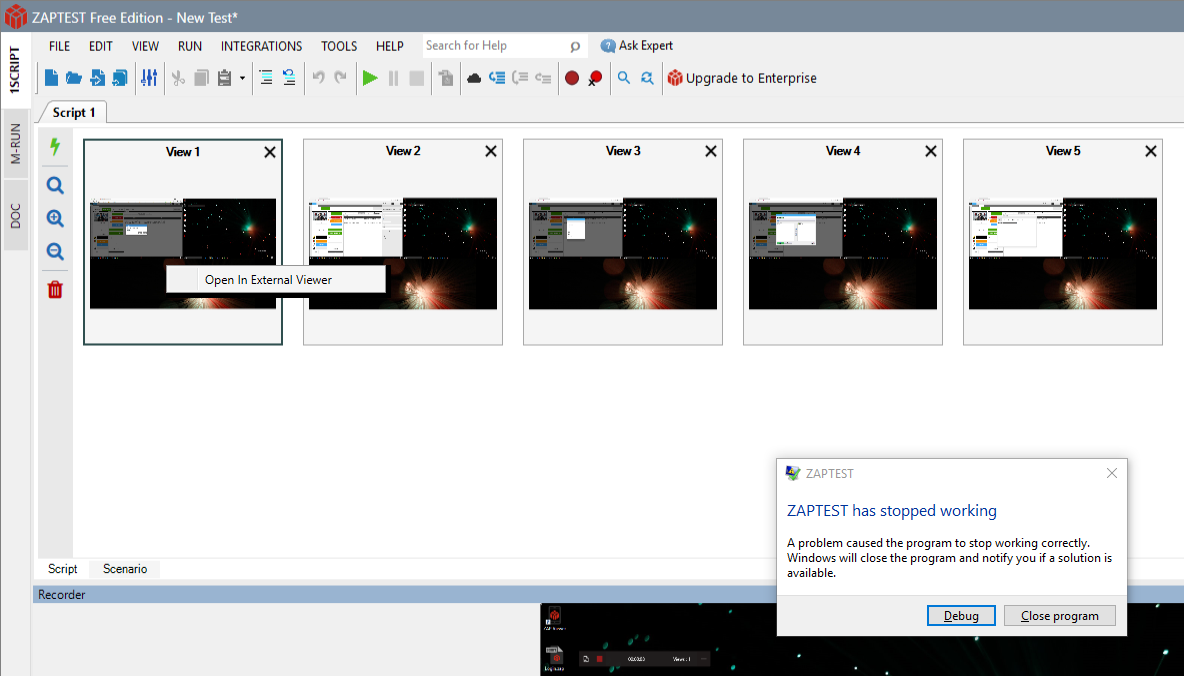1184x676 pixels.
Task: Close the View 1 tile
Action: pos(270,152)
